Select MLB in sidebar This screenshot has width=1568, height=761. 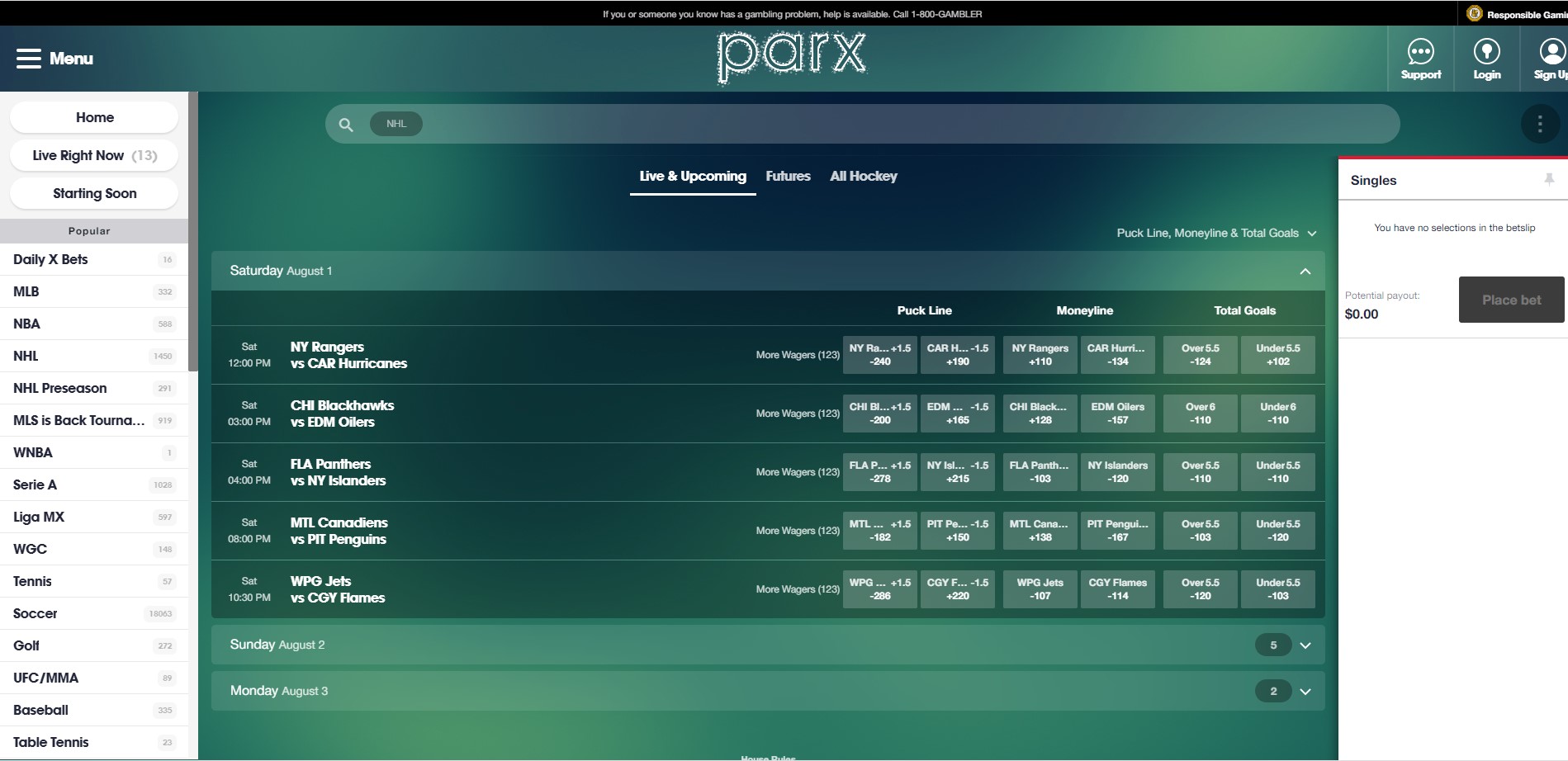click(94, 291)
